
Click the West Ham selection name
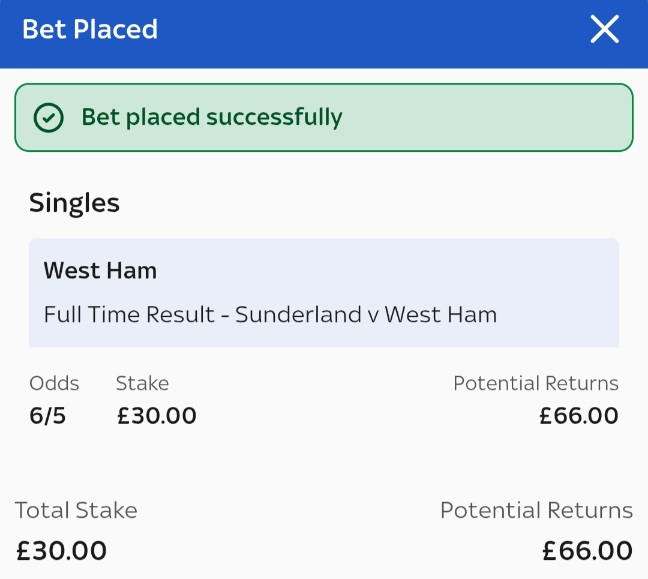pos(100,270)
